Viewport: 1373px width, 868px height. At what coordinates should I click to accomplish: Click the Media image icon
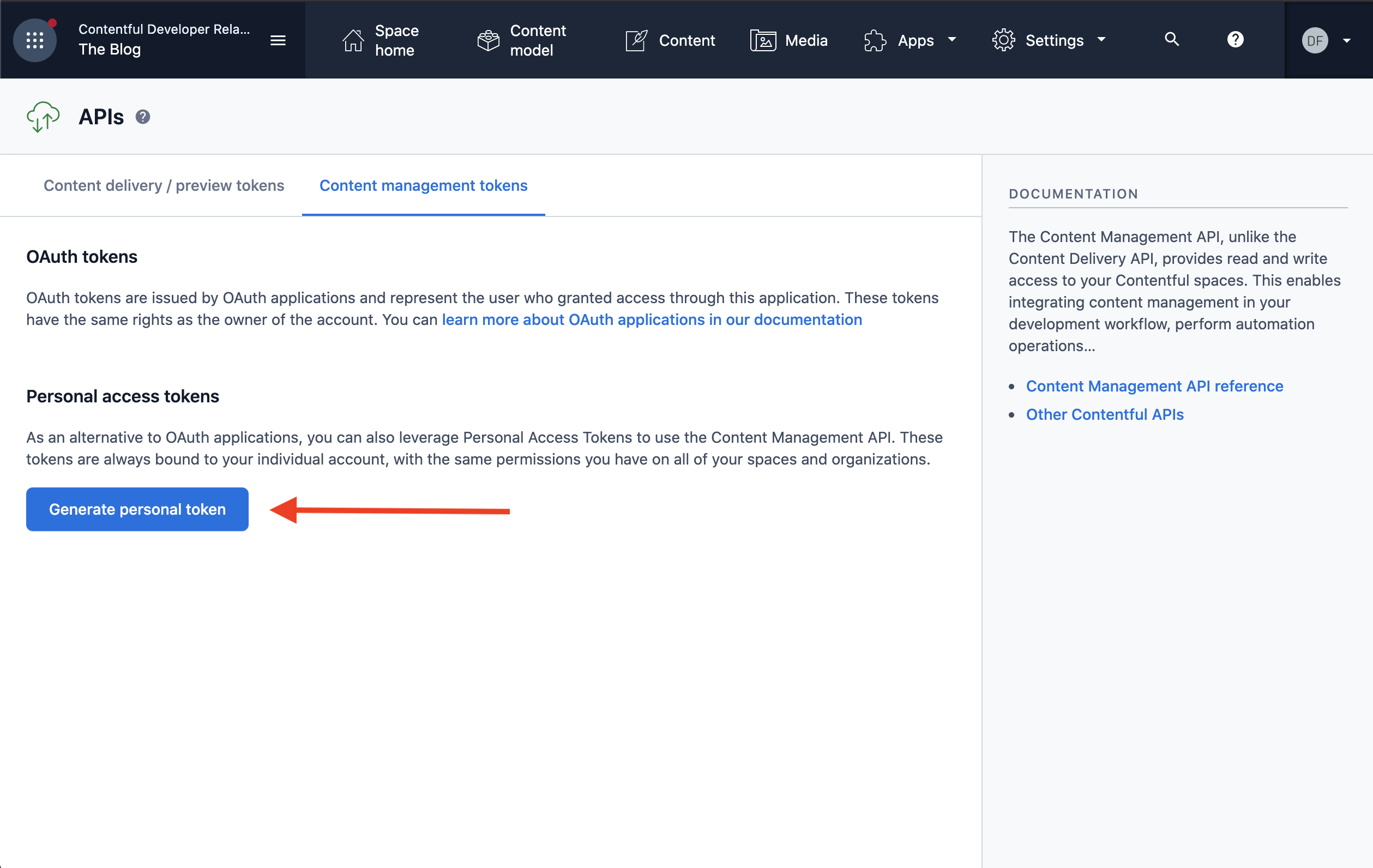tap(763, 40)
